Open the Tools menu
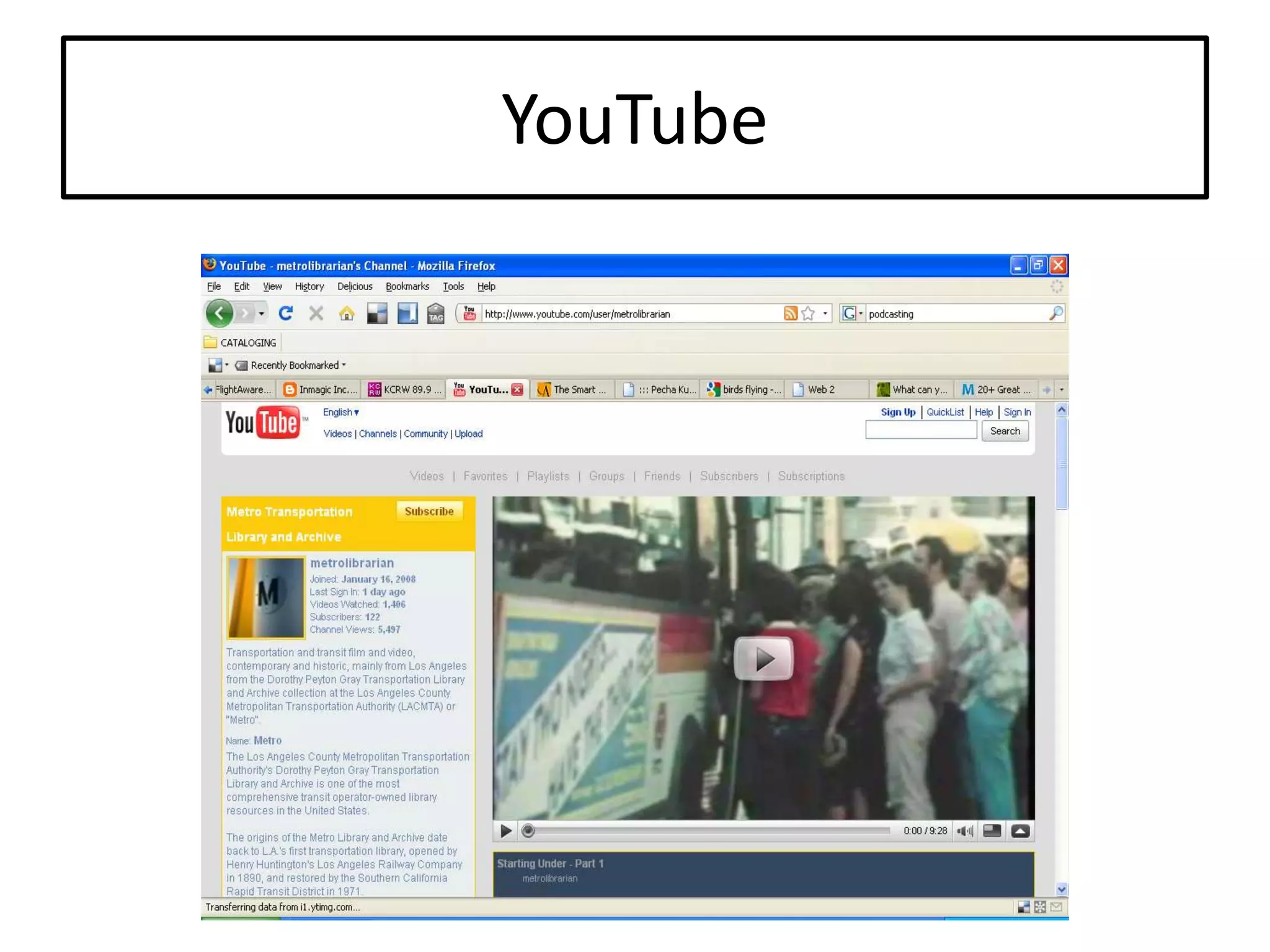Screen dimensions: 1270x952 coord(453,286)
